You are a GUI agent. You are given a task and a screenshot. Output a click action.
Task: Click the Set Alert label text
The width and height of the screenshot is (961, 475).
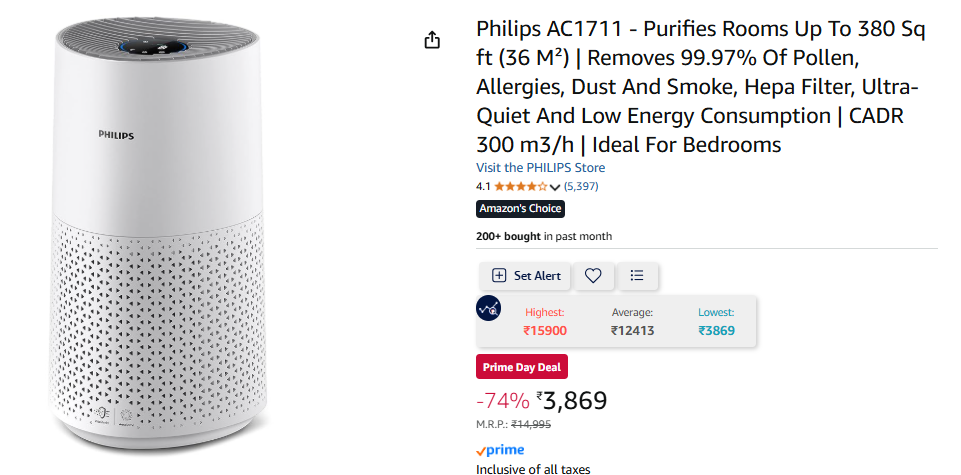537,276
